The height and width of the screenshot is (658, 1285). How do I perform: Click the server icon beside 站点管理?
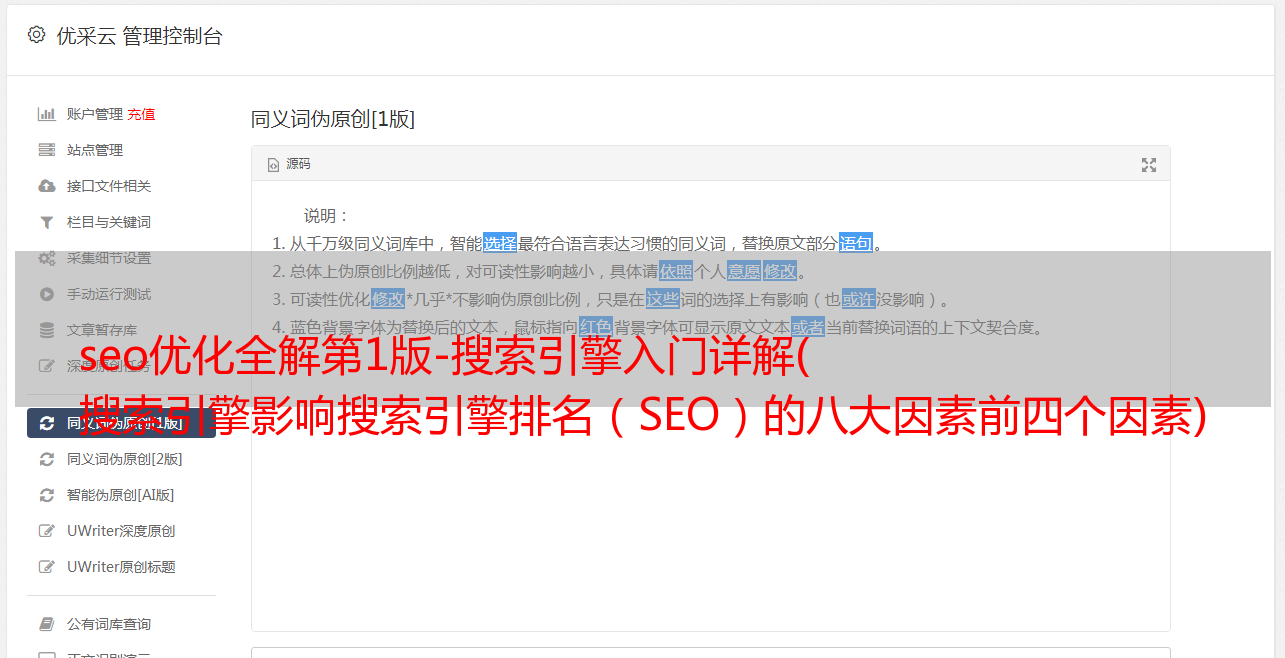coord(47,150)
